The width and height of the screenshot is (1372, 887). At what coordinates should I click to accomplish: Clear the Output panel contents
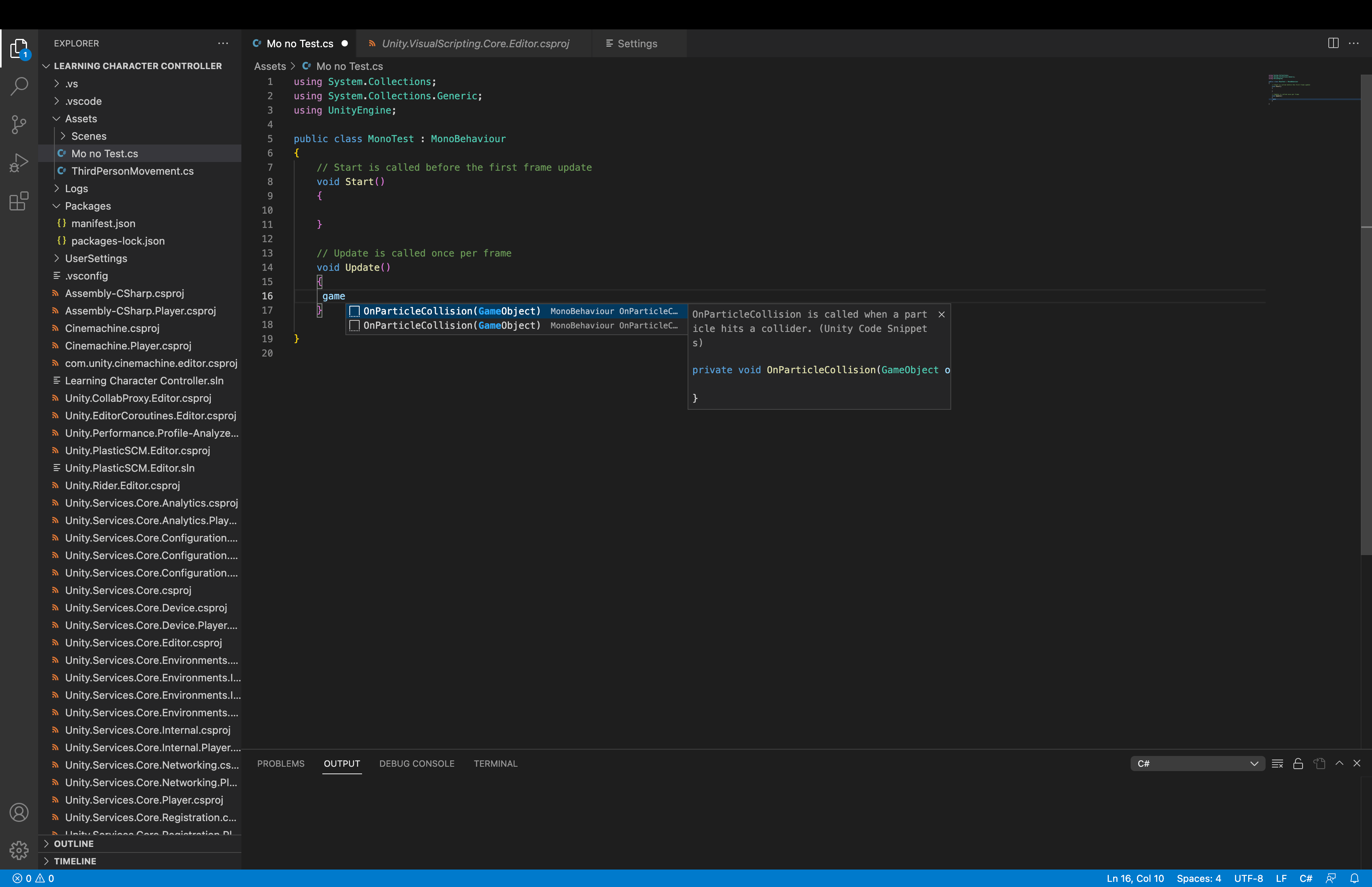1277,763
